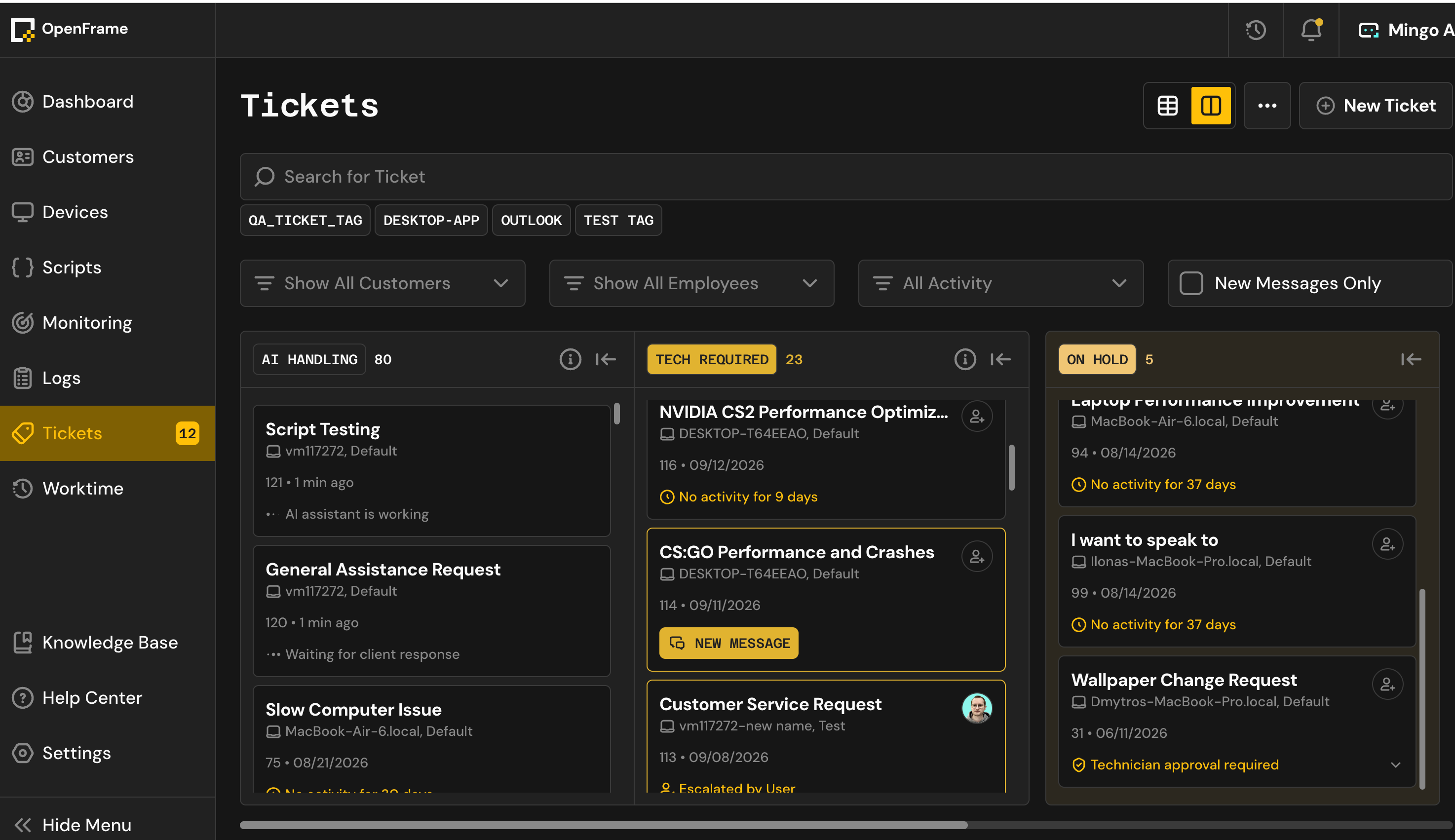Open Help Center in sidebar

tap(108, 698)
